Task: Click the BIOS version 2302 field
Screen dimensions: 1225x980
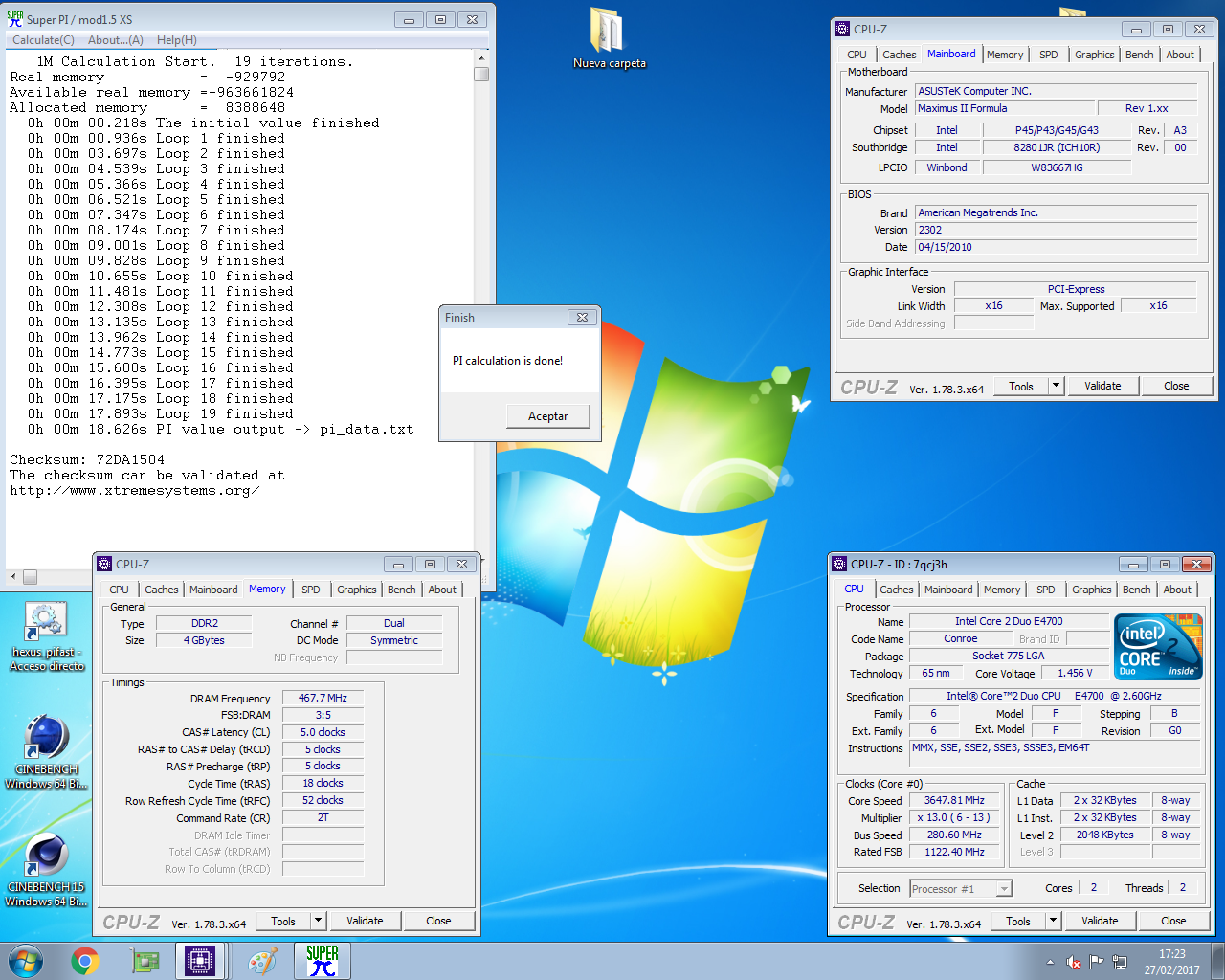Action: pos(1056,230)
